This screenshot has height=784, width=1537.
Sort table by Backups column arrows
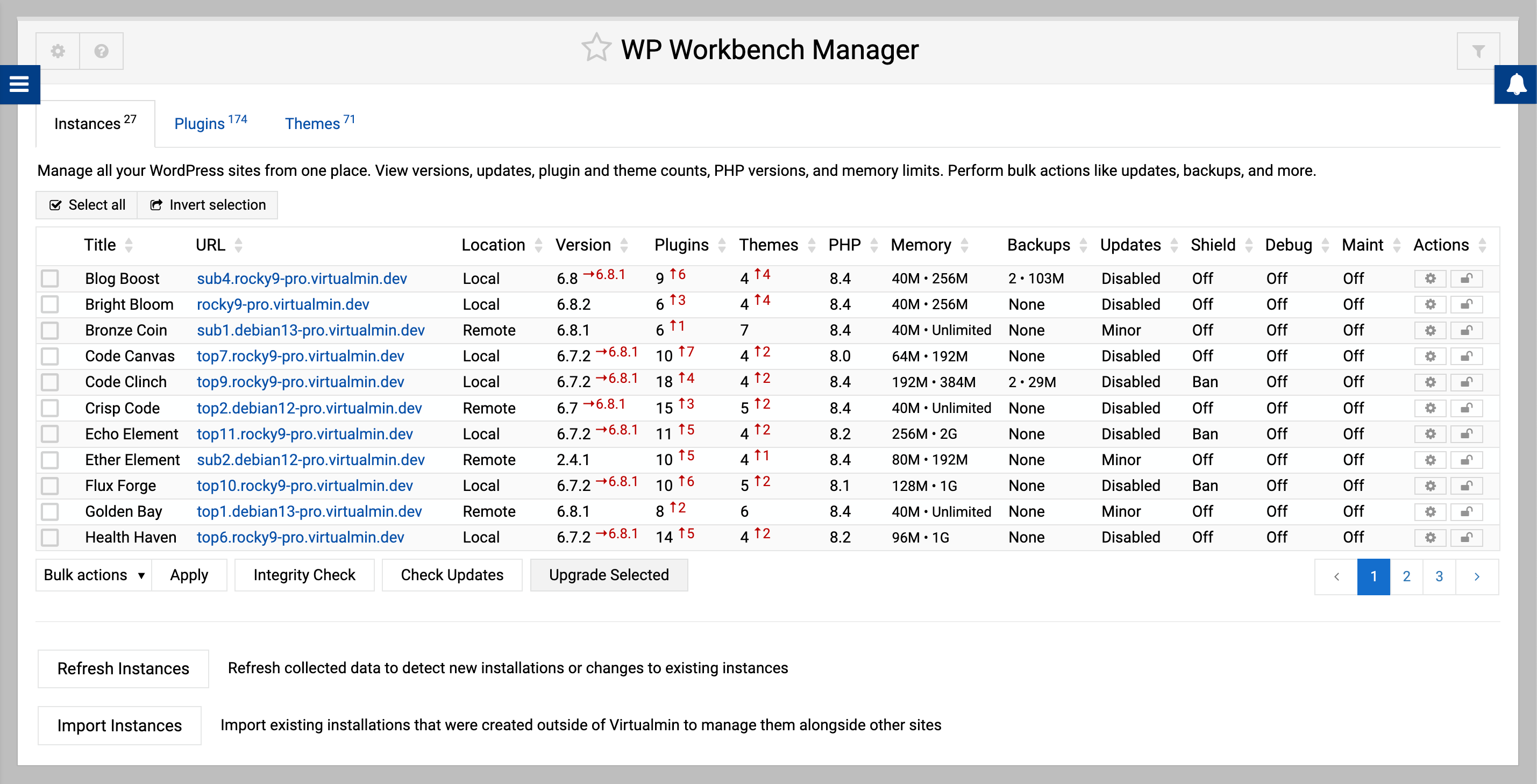pos(1084,245)
